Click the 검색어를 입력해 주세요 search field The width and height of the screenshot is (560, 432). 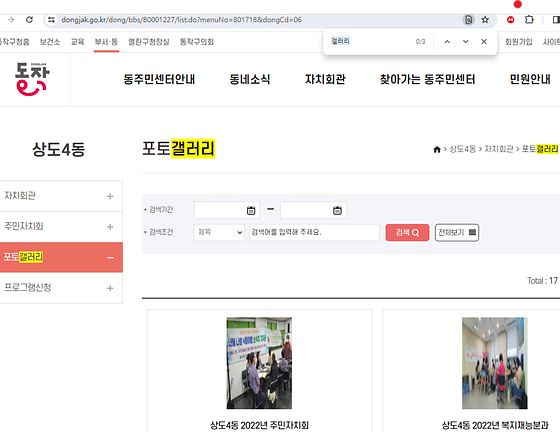click(x=314, y=232)
